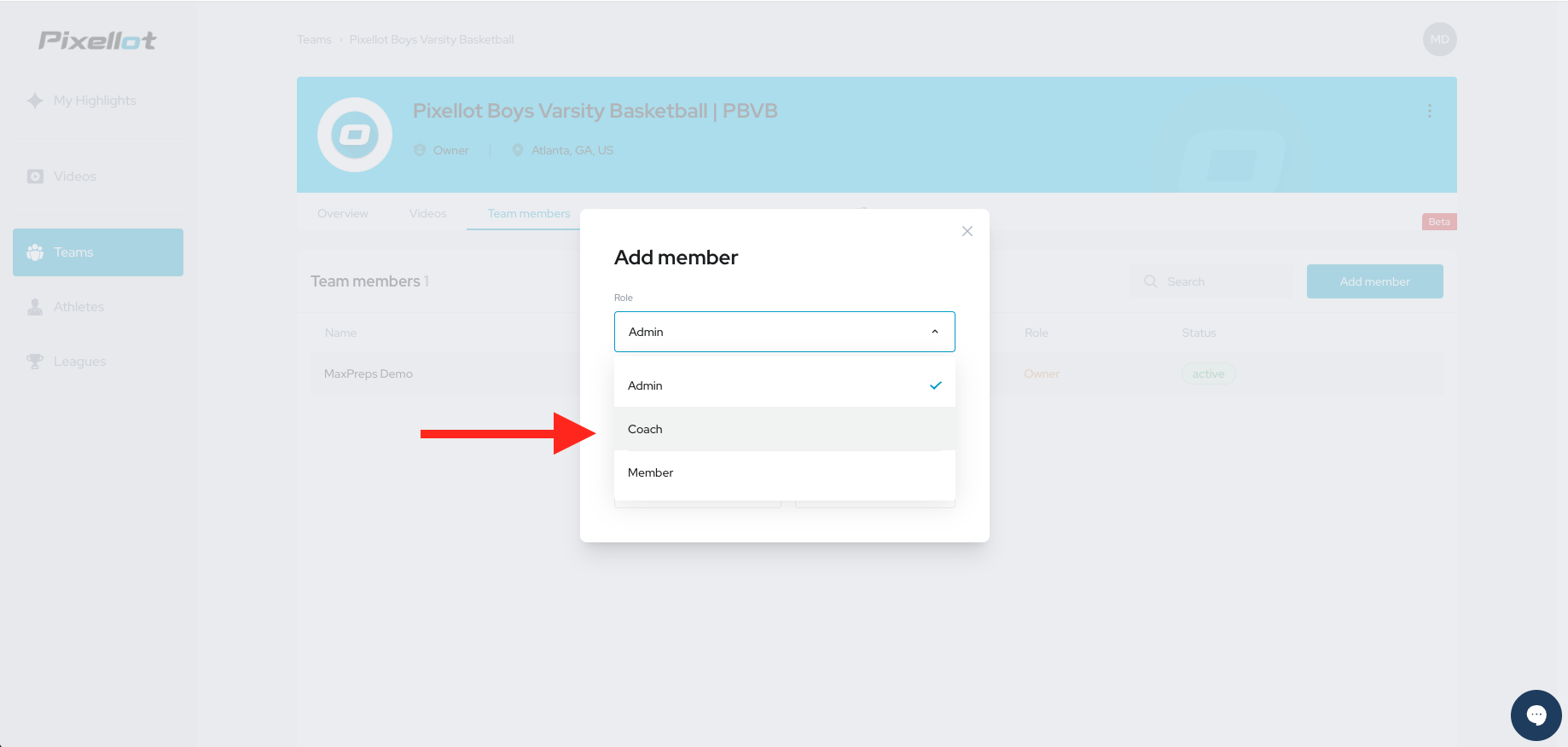
Task: Click the Leagues trophy icon
Action: point(35,362)
